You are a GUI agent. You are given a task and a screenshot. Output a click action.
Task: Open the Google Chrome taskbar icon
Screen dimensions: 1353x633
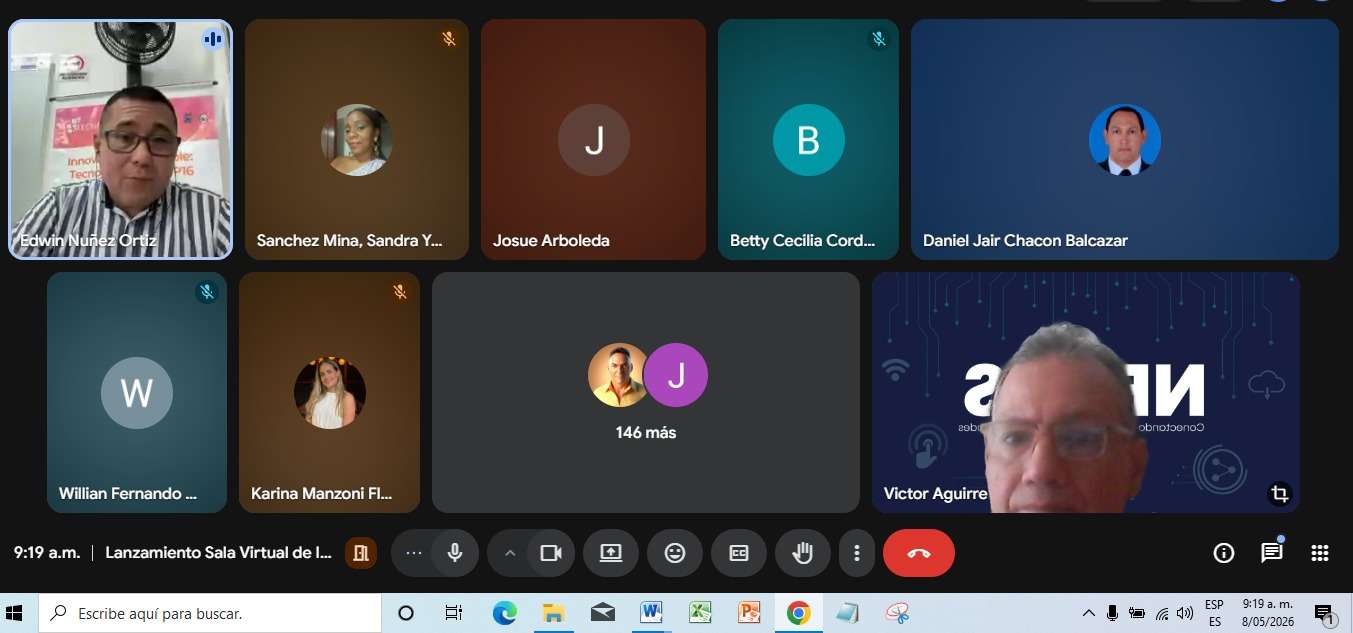(x=798, y=613)
